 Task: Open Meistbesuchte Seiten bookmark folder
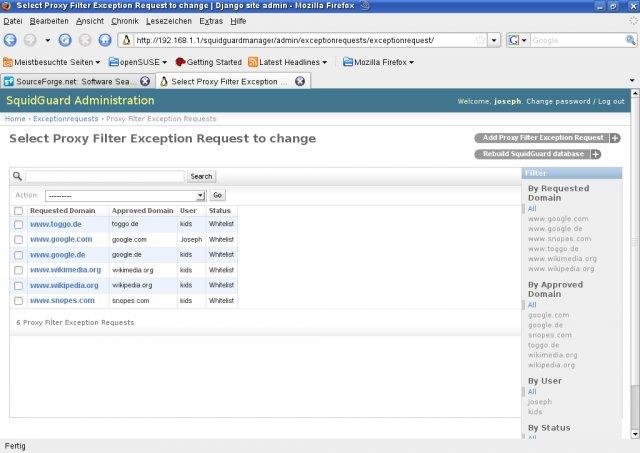(51, 62)
